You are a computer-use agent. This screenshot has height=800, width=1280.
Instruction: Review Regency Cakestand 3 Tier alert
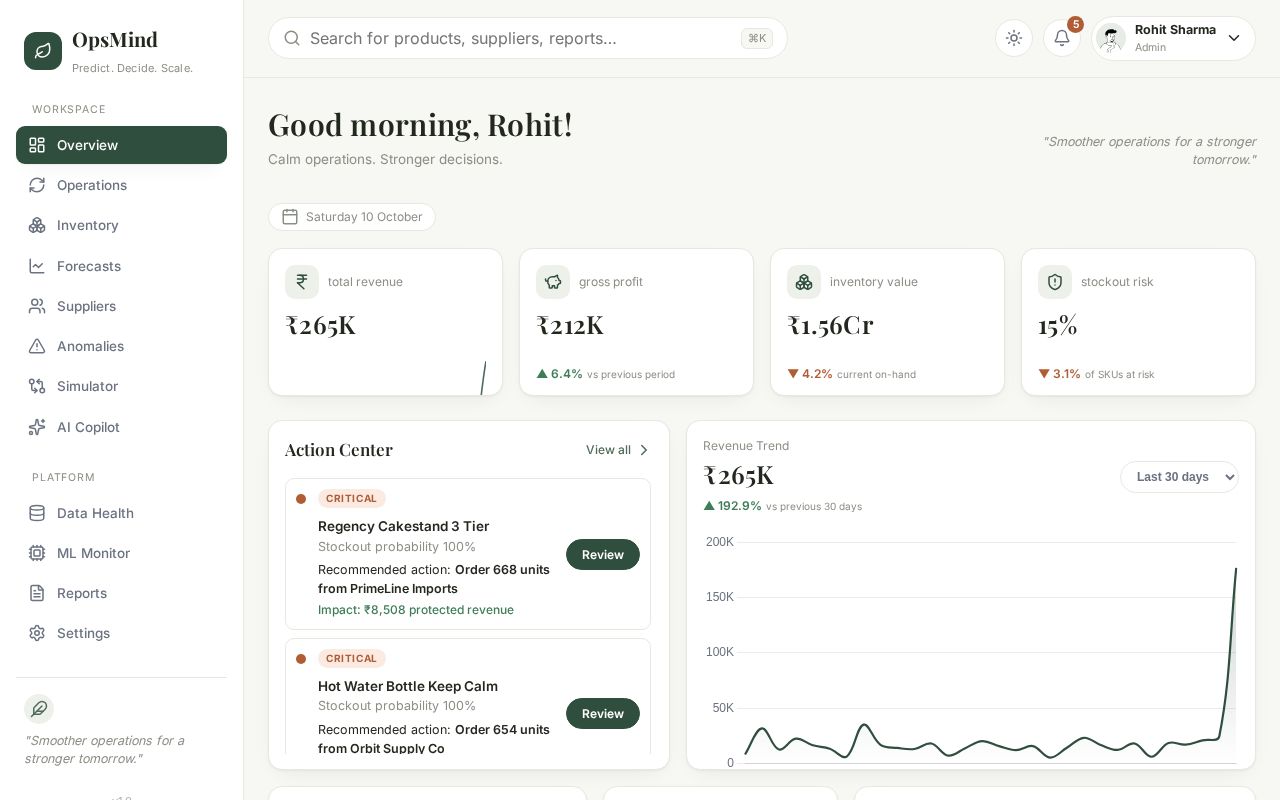tap(603, 554)
